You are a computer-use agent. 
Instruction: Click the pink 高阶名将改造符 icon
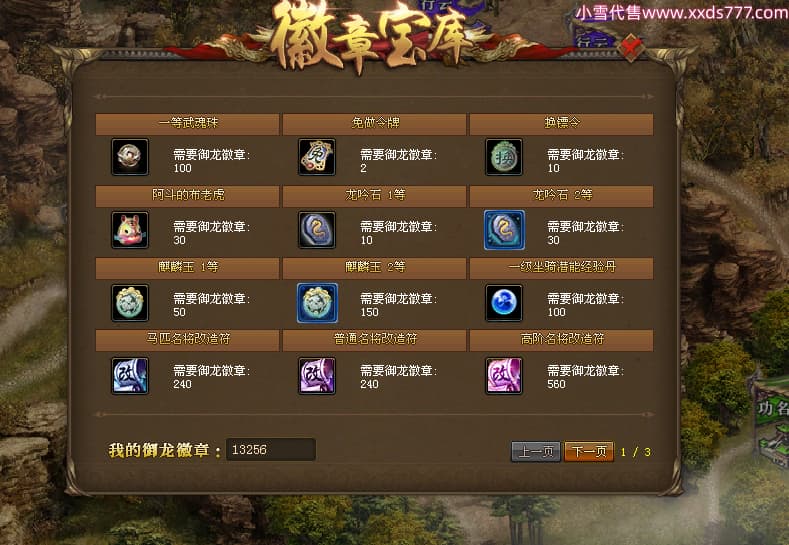(x=504, y=375)
